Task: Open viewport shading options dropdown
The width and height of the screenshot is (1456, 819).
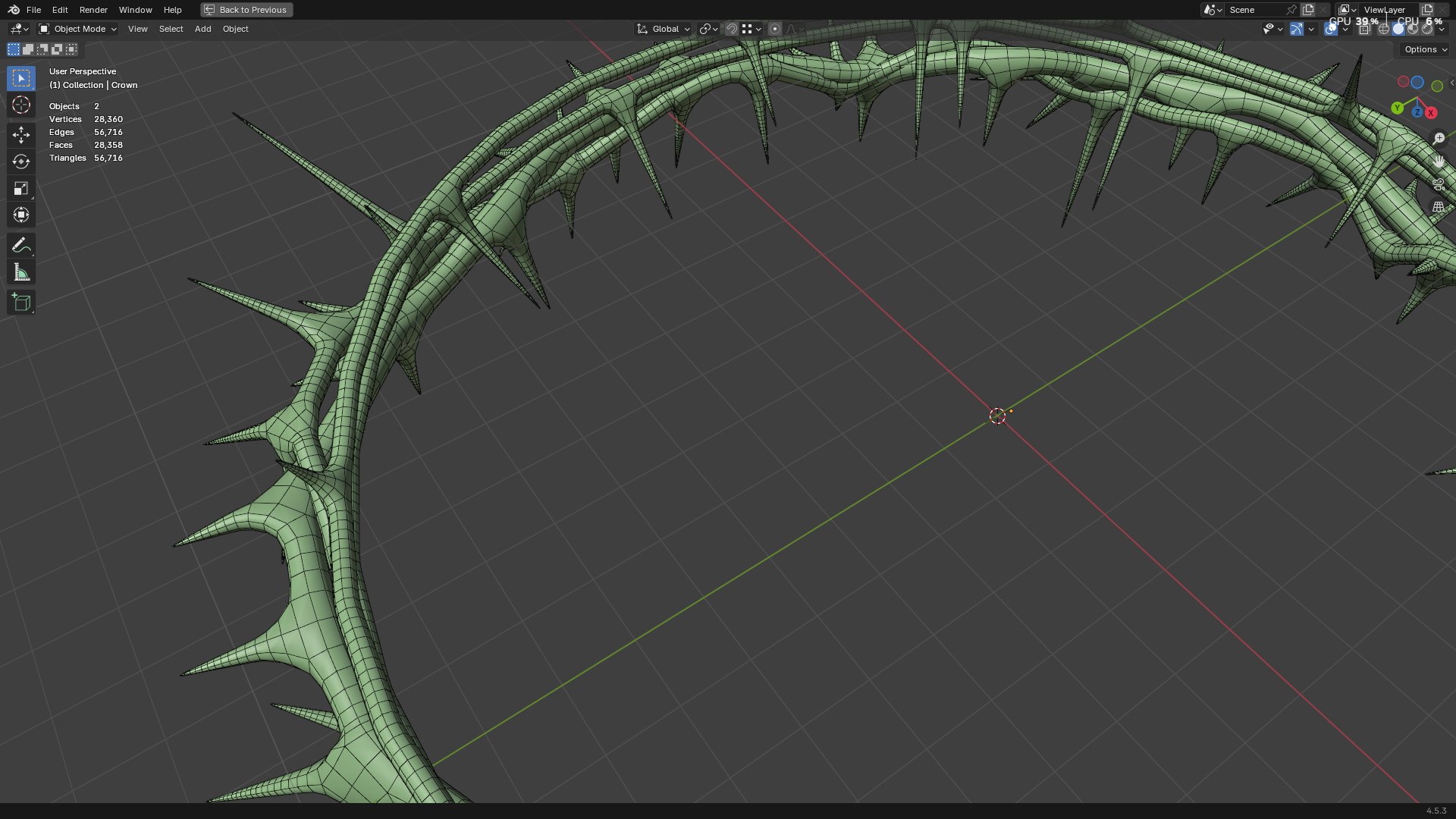Action: [1442, 29]
